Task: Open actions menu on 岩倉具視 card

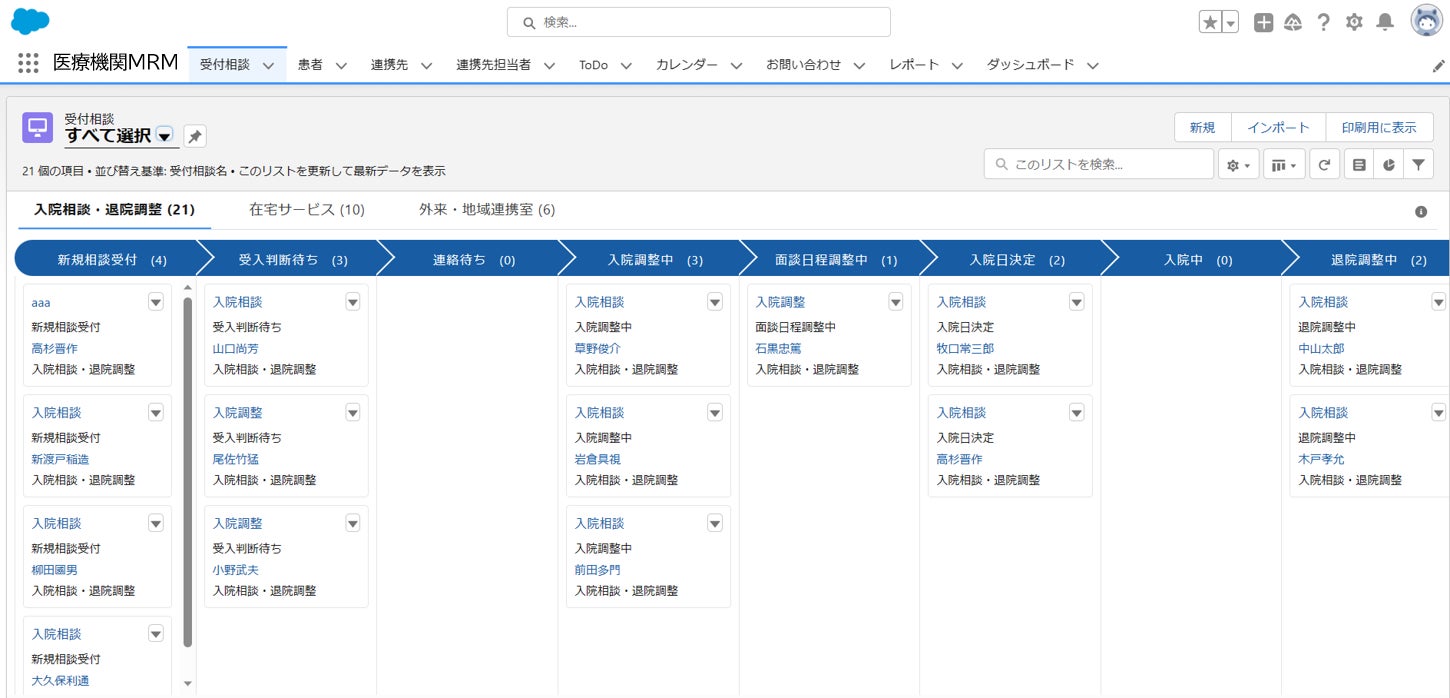Action: pos(715,413)
